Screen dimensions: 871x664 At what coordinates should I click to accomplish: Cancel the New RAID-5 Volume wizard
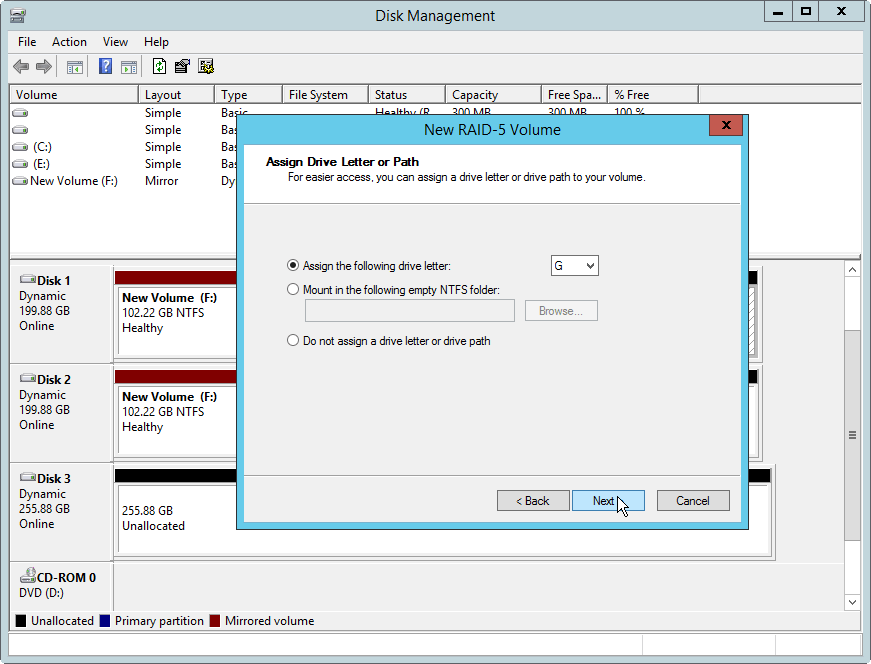point(693,501)
